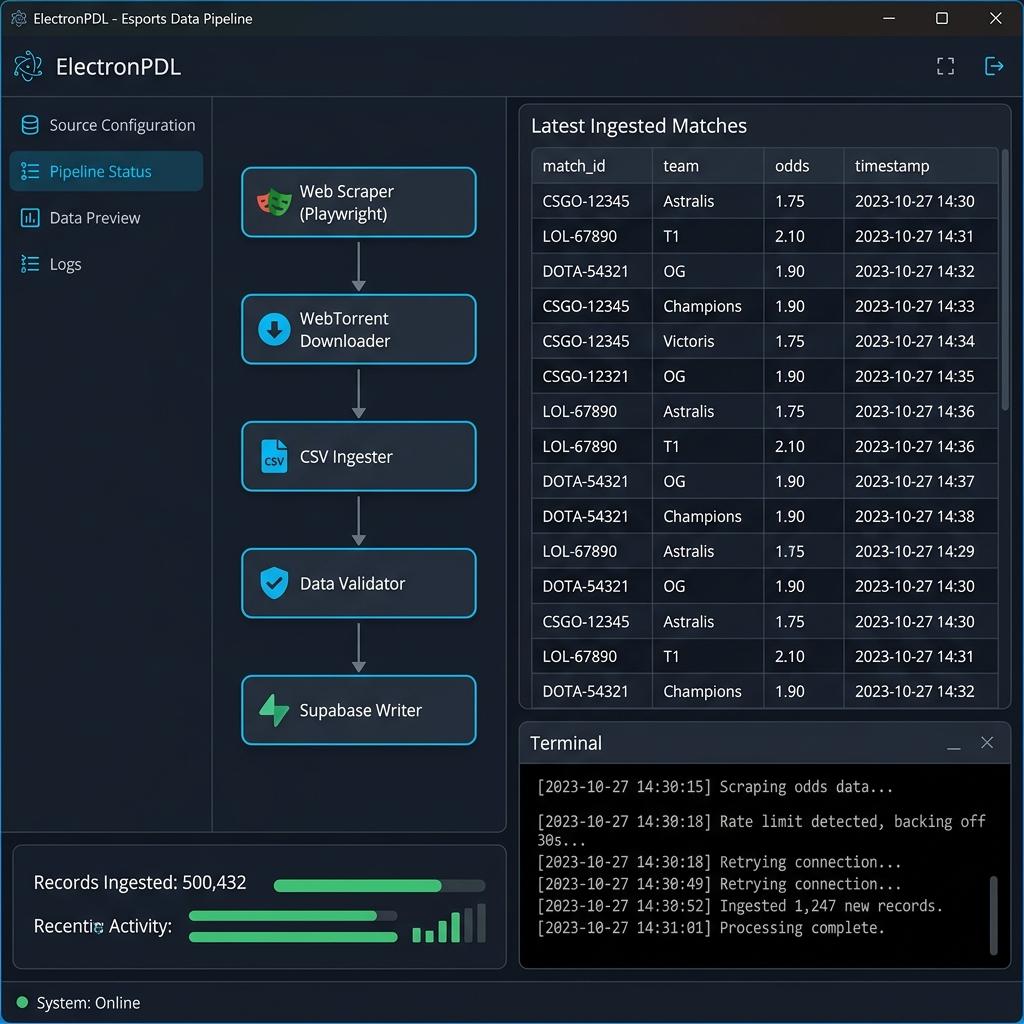Click the Victoris team cell
This screenshot has width=1024, height=1024.
[708, 341]
